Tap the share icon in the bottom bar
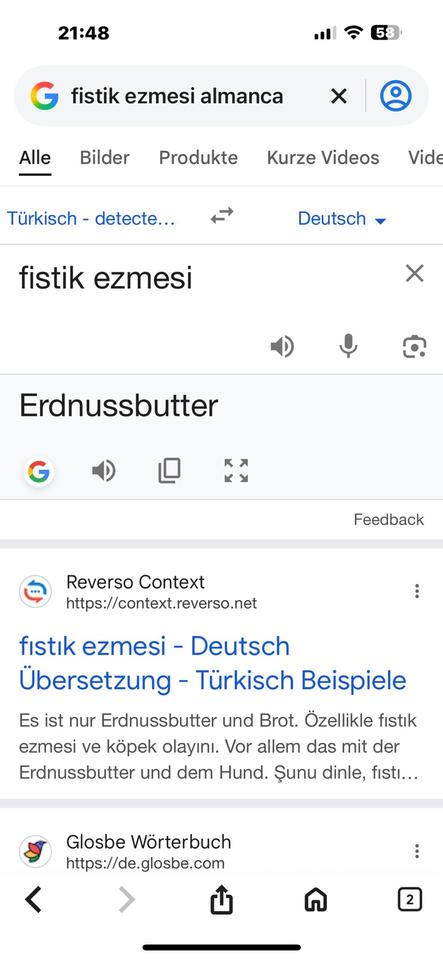 [x=222, y=900]
